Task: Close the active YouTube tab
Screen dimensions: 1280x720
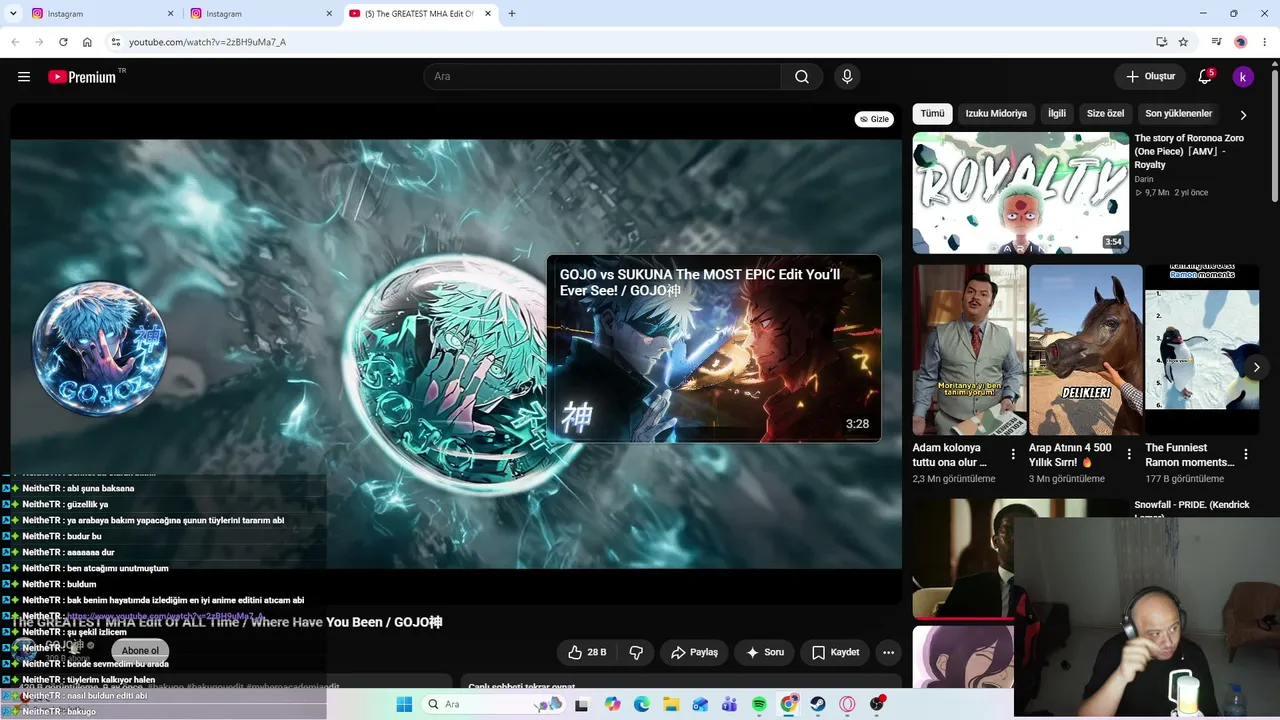Action: point(488,14)
